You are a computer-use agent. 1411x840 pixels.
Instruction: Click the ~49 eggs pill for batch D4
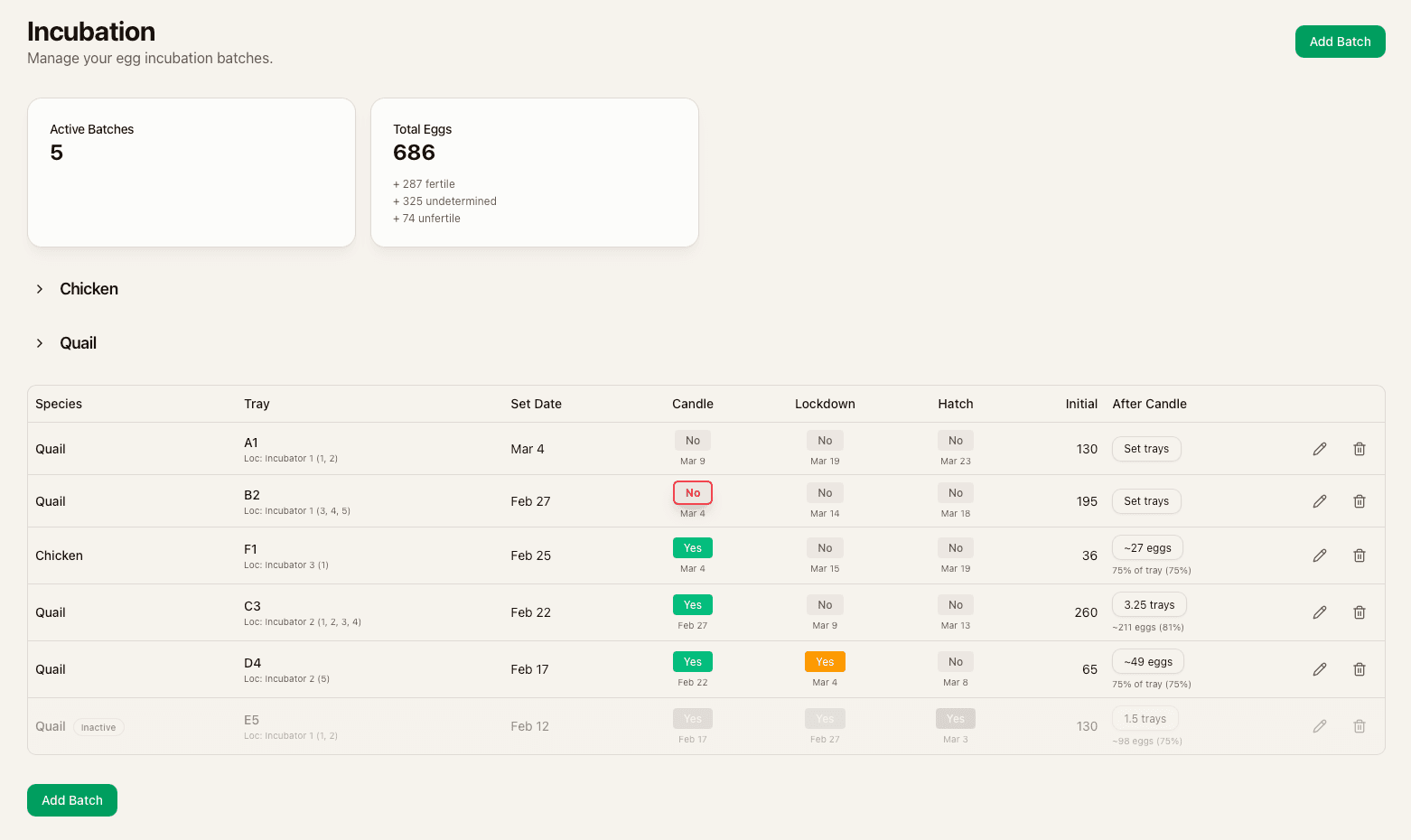click(x=1147, y=661)
